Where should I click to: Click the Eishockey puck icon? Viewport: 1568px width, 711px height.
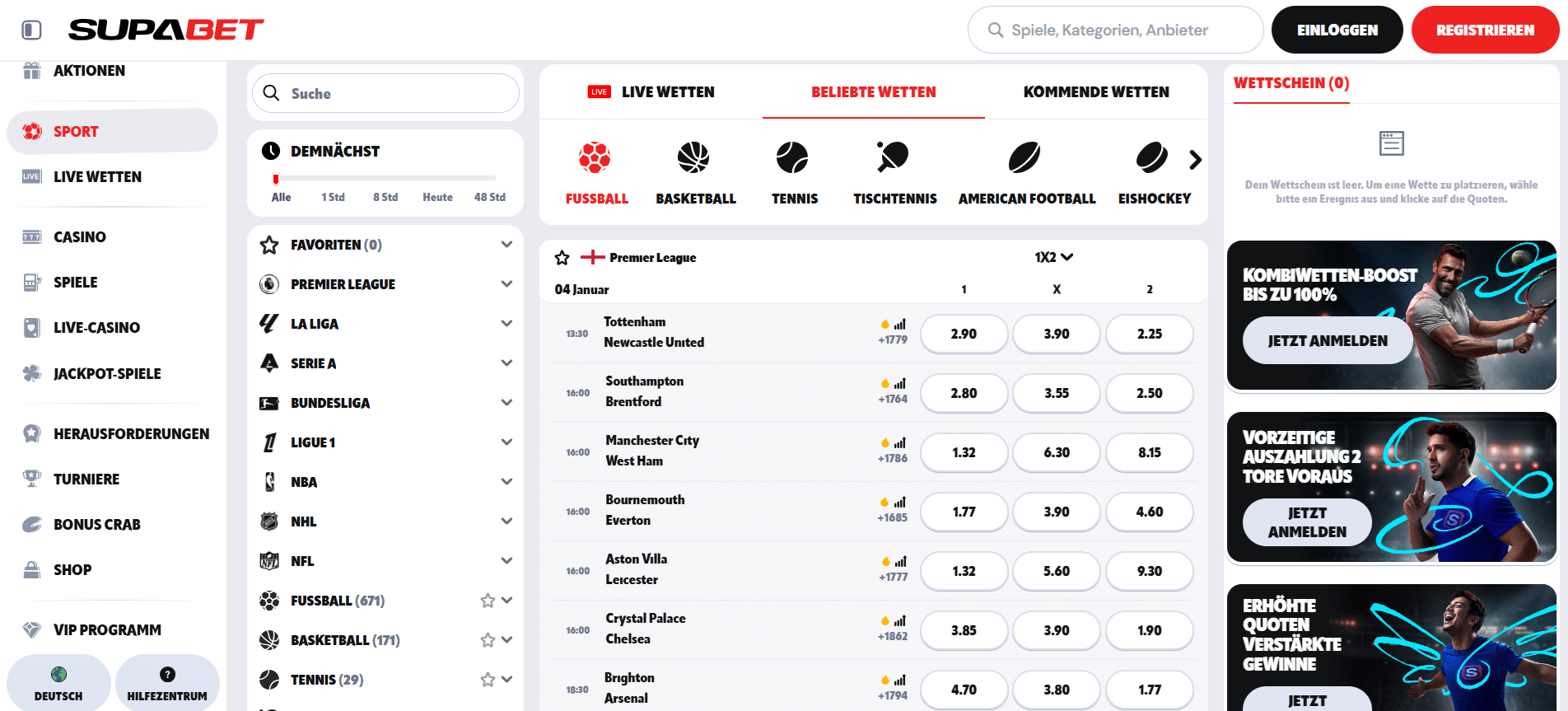[x=1151, y=157]
